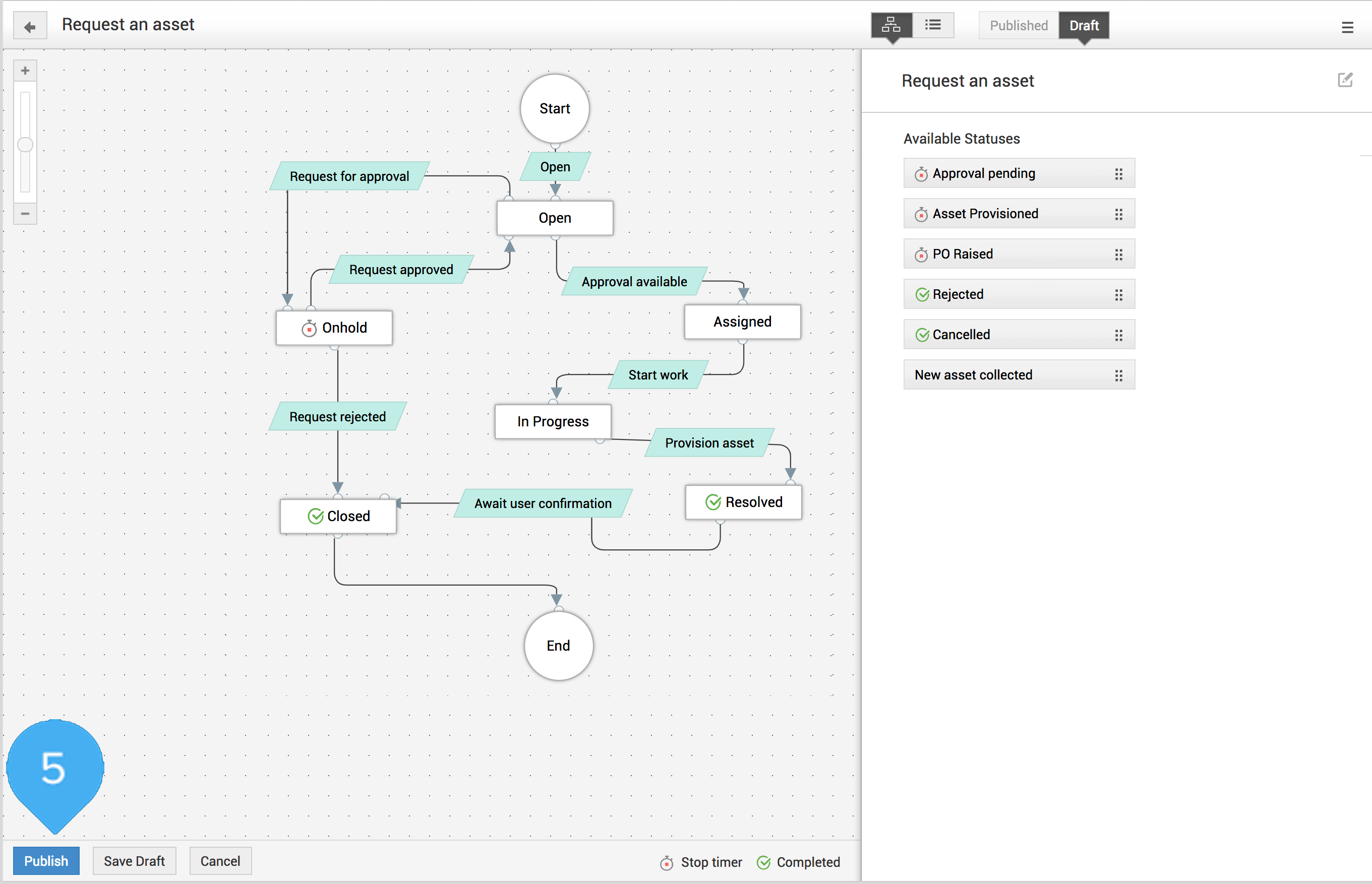This screenshot has width=1372, height=884.
Task: Edit the Request an asset title pencil icon
Action: click(x=1345, y=80)
